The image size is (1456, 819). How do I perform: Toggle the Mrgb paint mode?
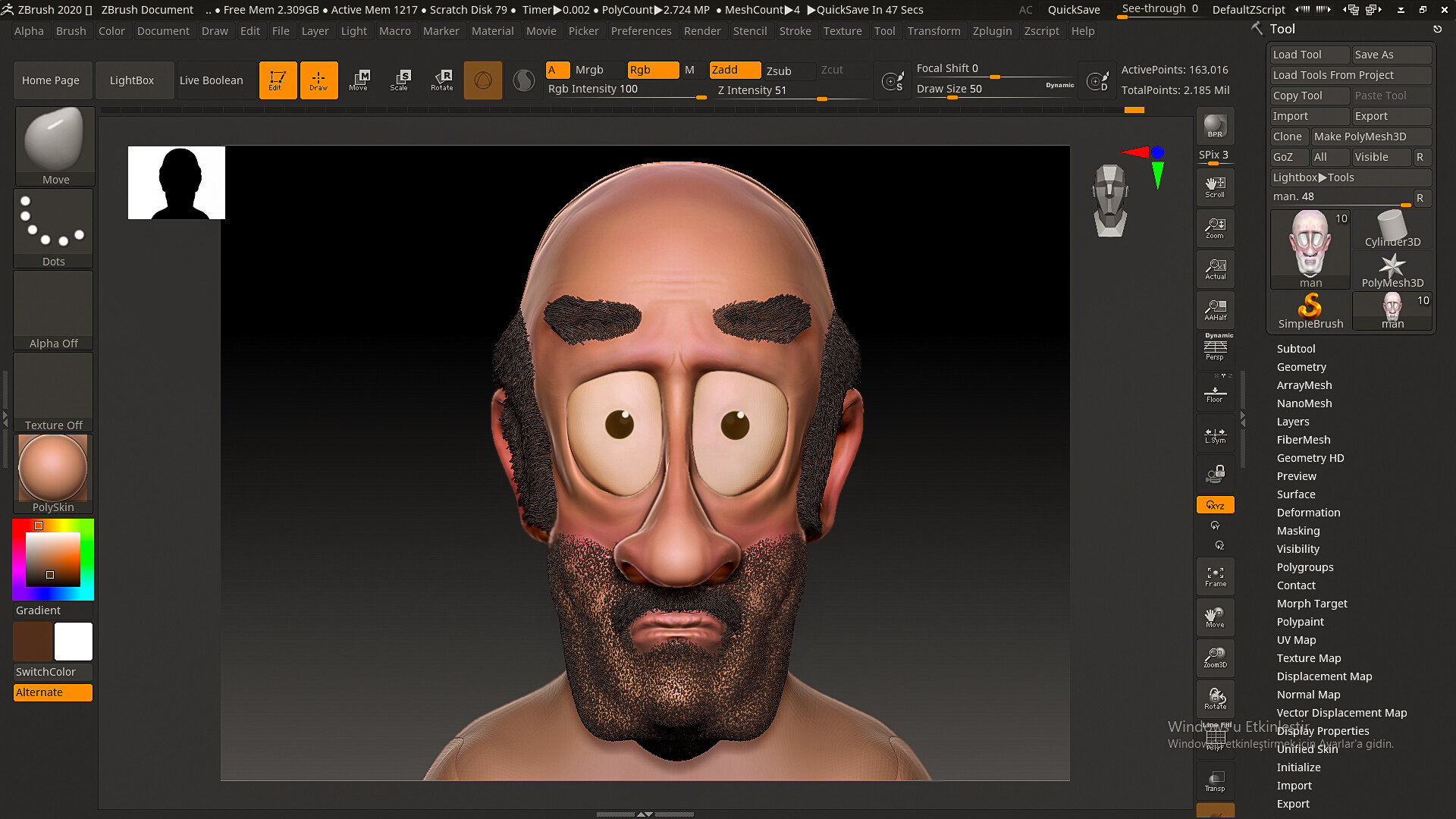pyautogui.click(x=589, y=70)
